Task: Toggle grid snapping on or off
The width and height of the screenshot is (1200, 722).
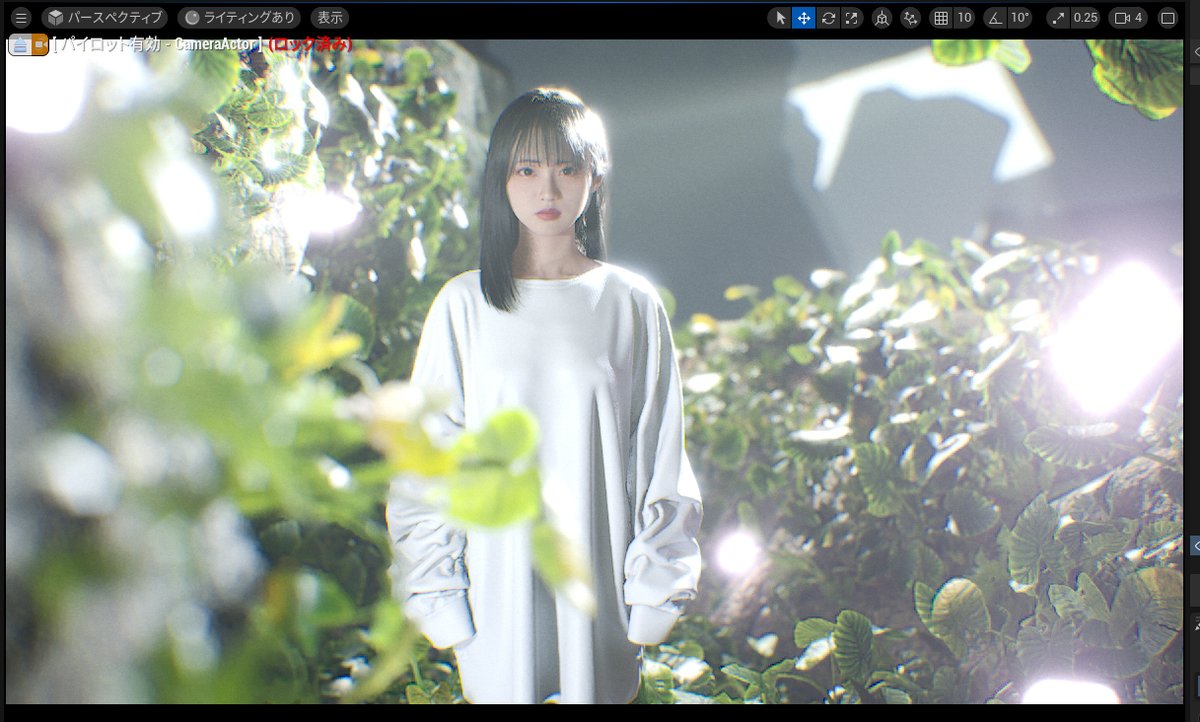Action: tap(941, 17)
